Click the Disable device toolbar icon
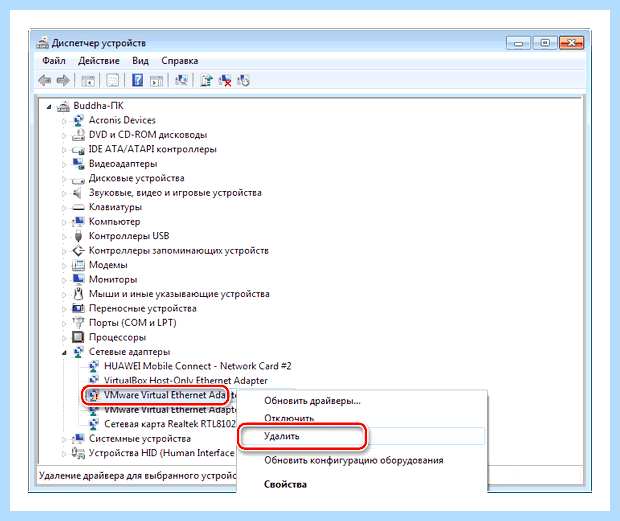Screen dimensions: 620x521 click(x=243, y=81)
